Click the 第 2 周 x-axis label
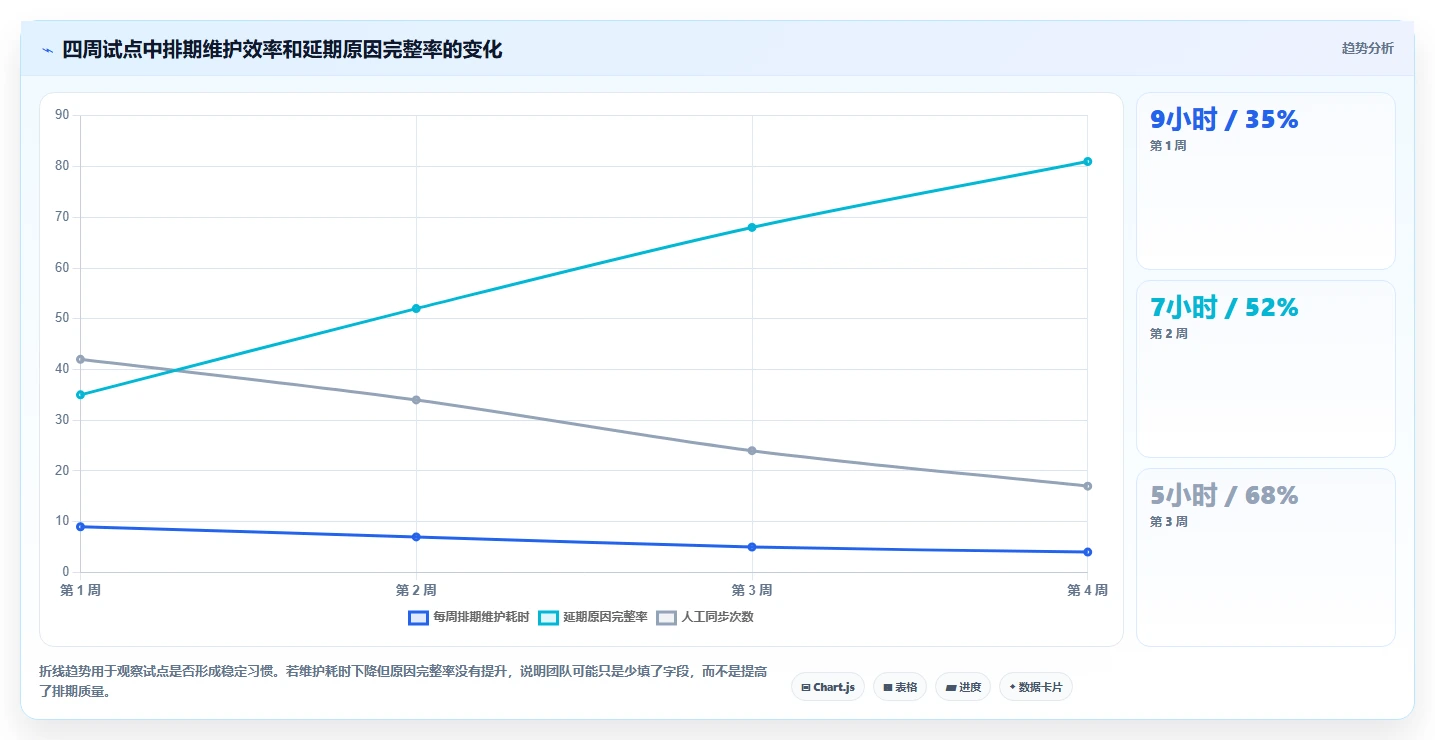 tap(416, 590)
